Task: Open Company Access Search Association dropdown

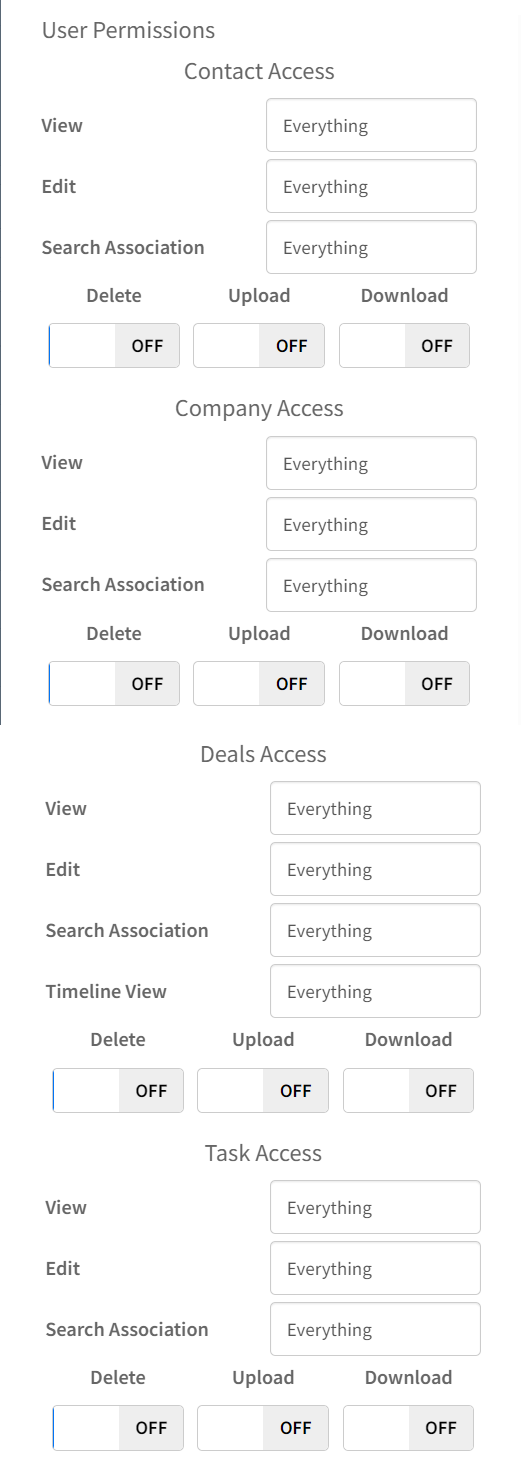Action: click(x=371, y=585)
